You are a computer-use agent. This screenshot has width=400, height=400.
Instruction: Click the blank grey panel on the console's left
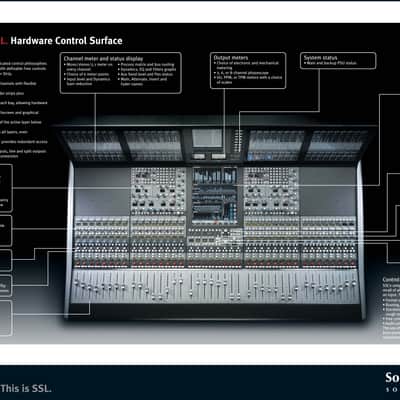point(102,191)
